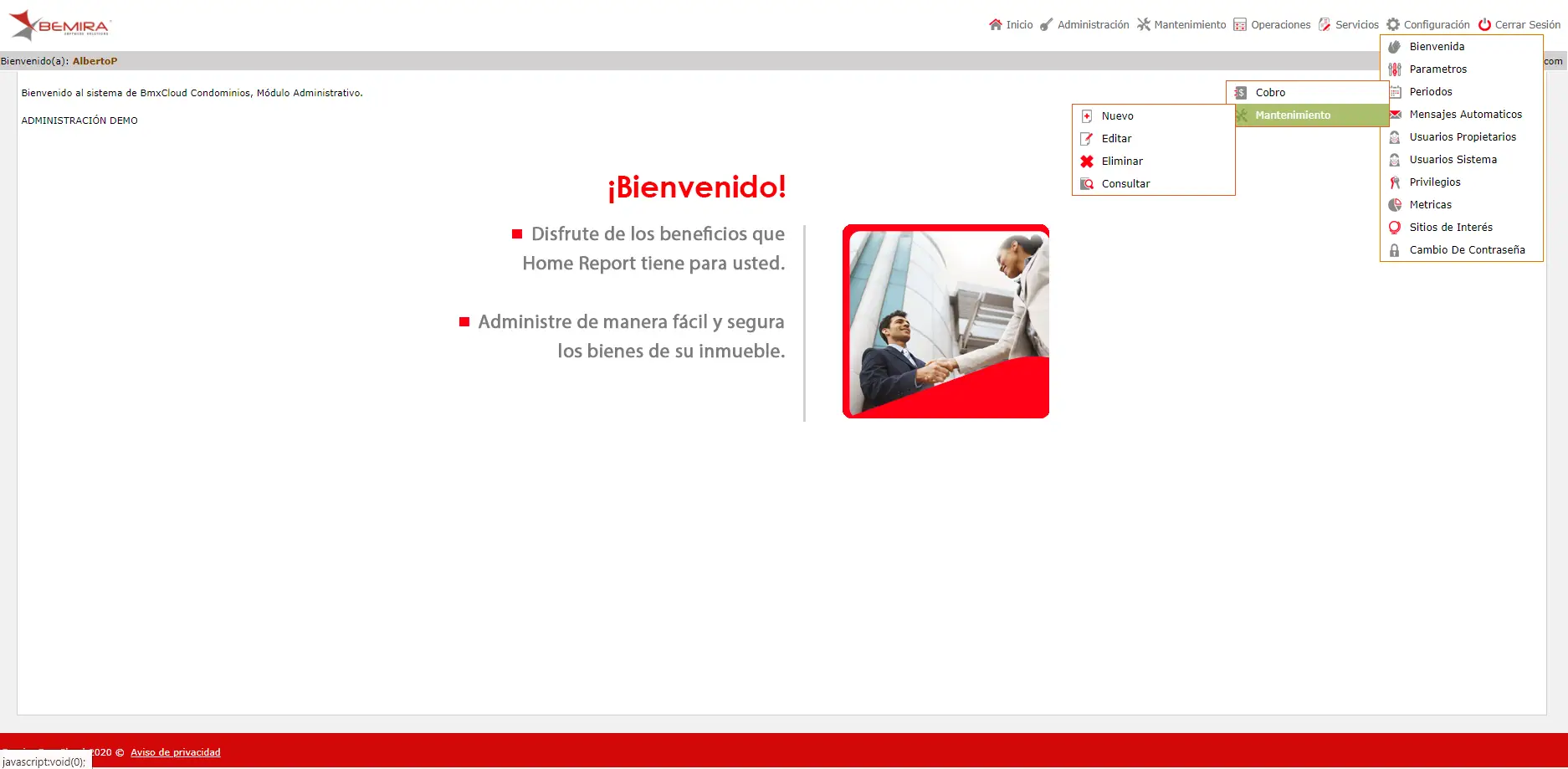Click the Administración key icon
1568x769 pixels.
pyautogui.click(x=1047, y=24)
